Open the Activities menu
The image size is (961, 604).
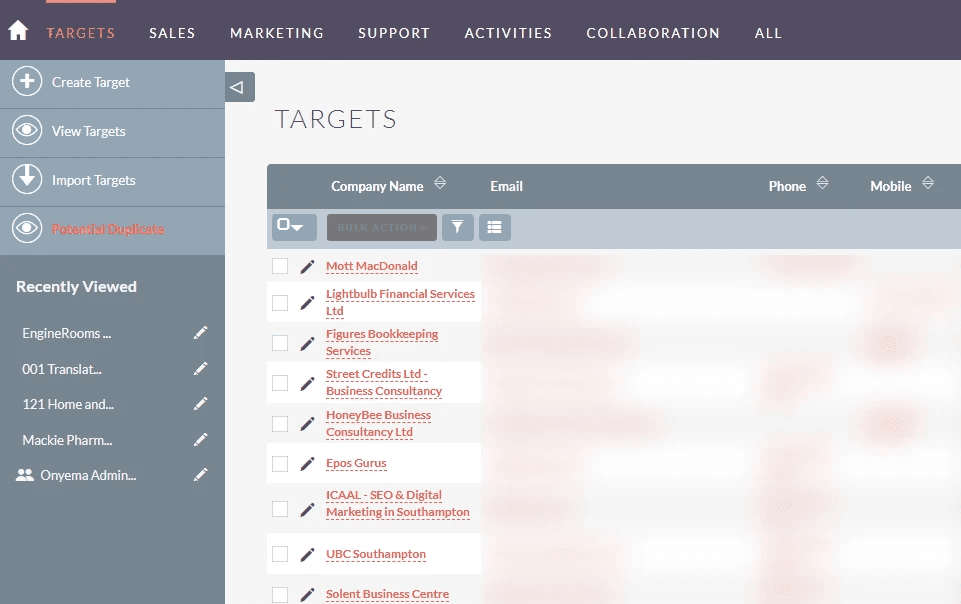click(508, 33)
